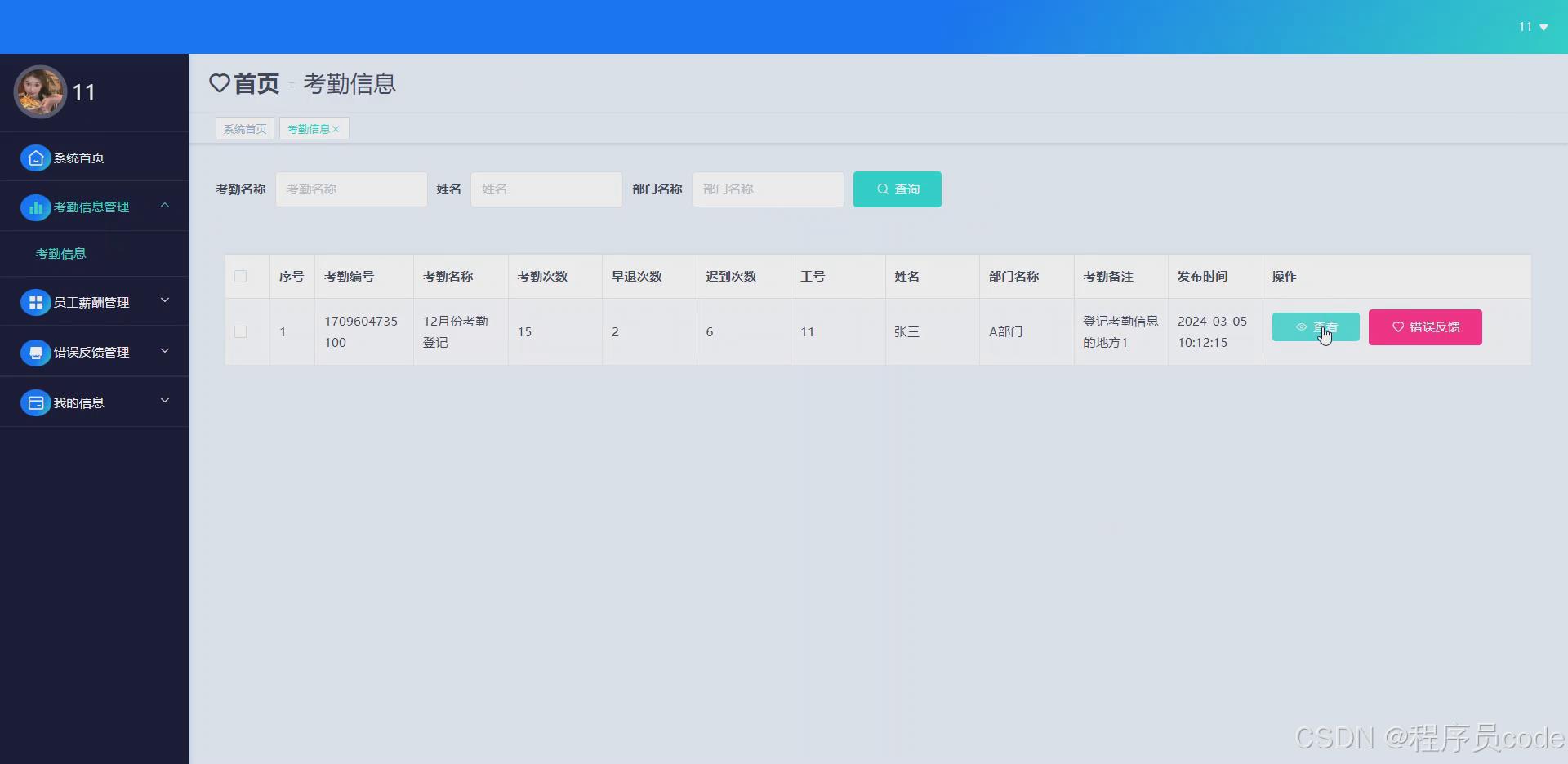Toggle selection of the first table row checkbox
The width and height of the screenshot is (1568, 764).
coord(239,331)
